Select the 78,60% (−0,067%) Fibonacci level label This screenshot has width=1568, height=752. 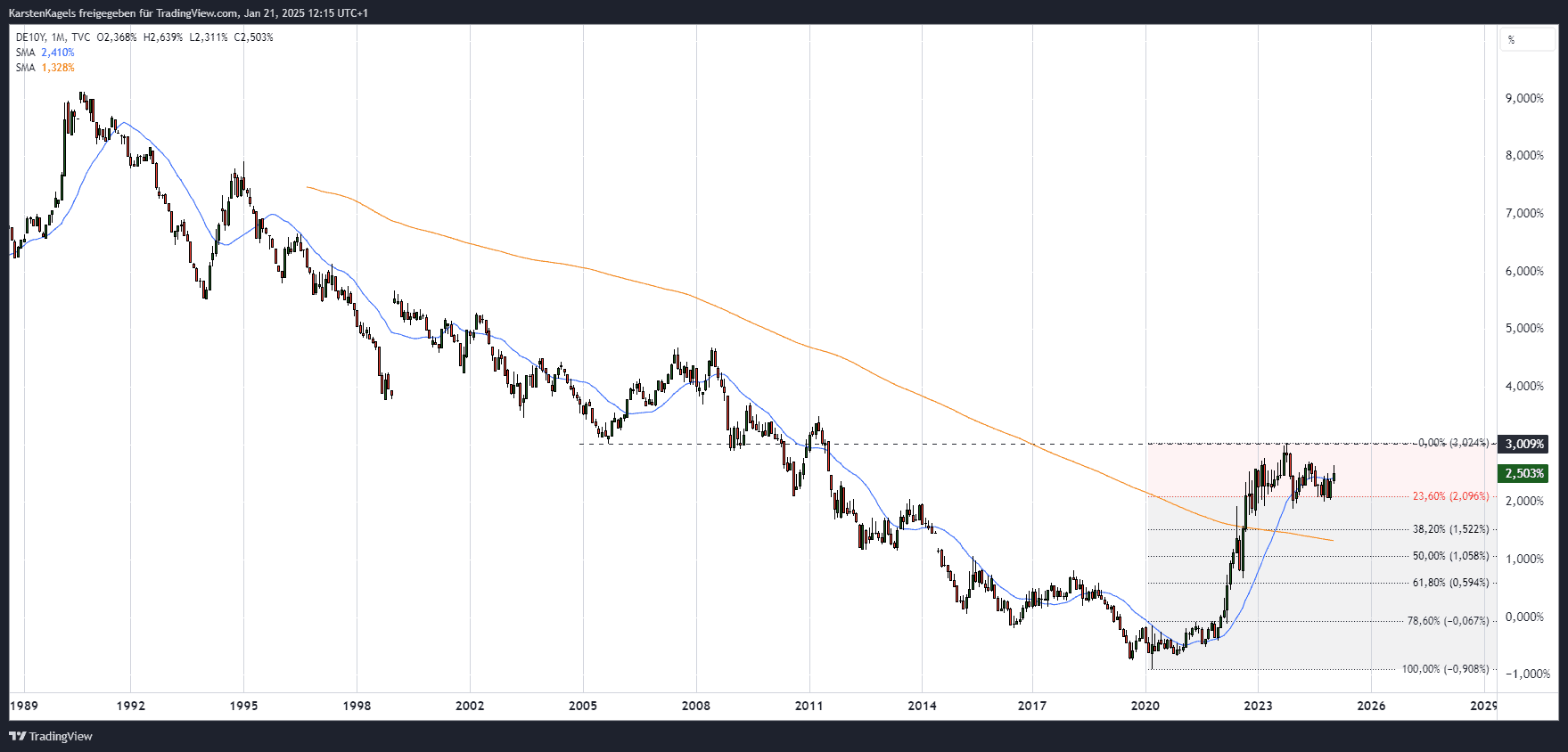[1448, 621]
